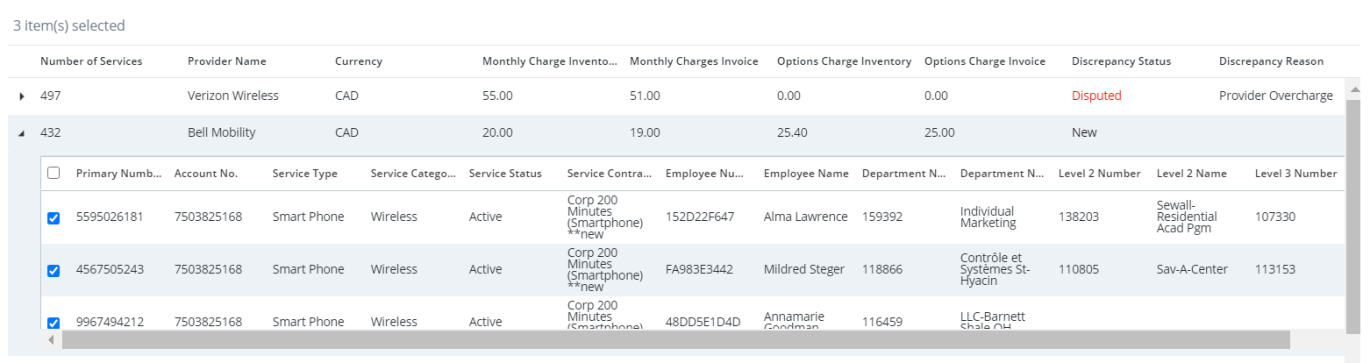Click the left arrow of horizontal scrollbar
This screenshot has width=1370, height=363.
[52, 340]
